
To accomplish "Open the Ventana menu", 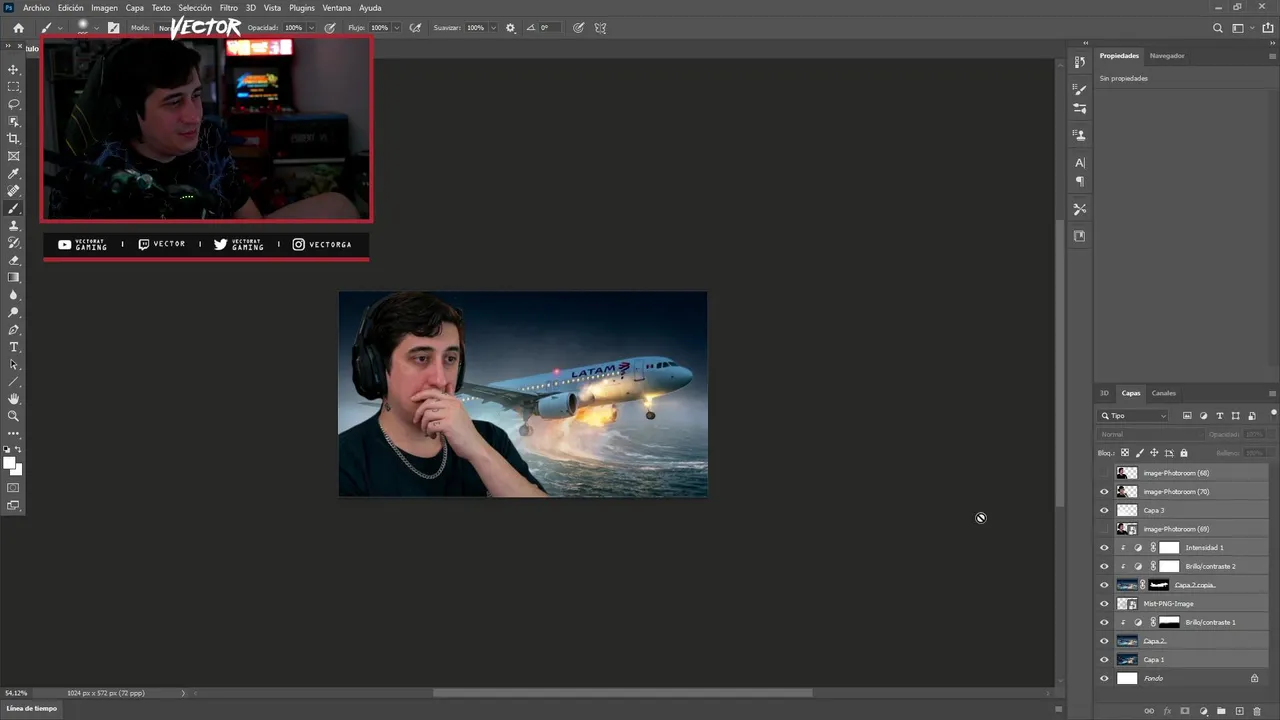I will pos(337,7).
